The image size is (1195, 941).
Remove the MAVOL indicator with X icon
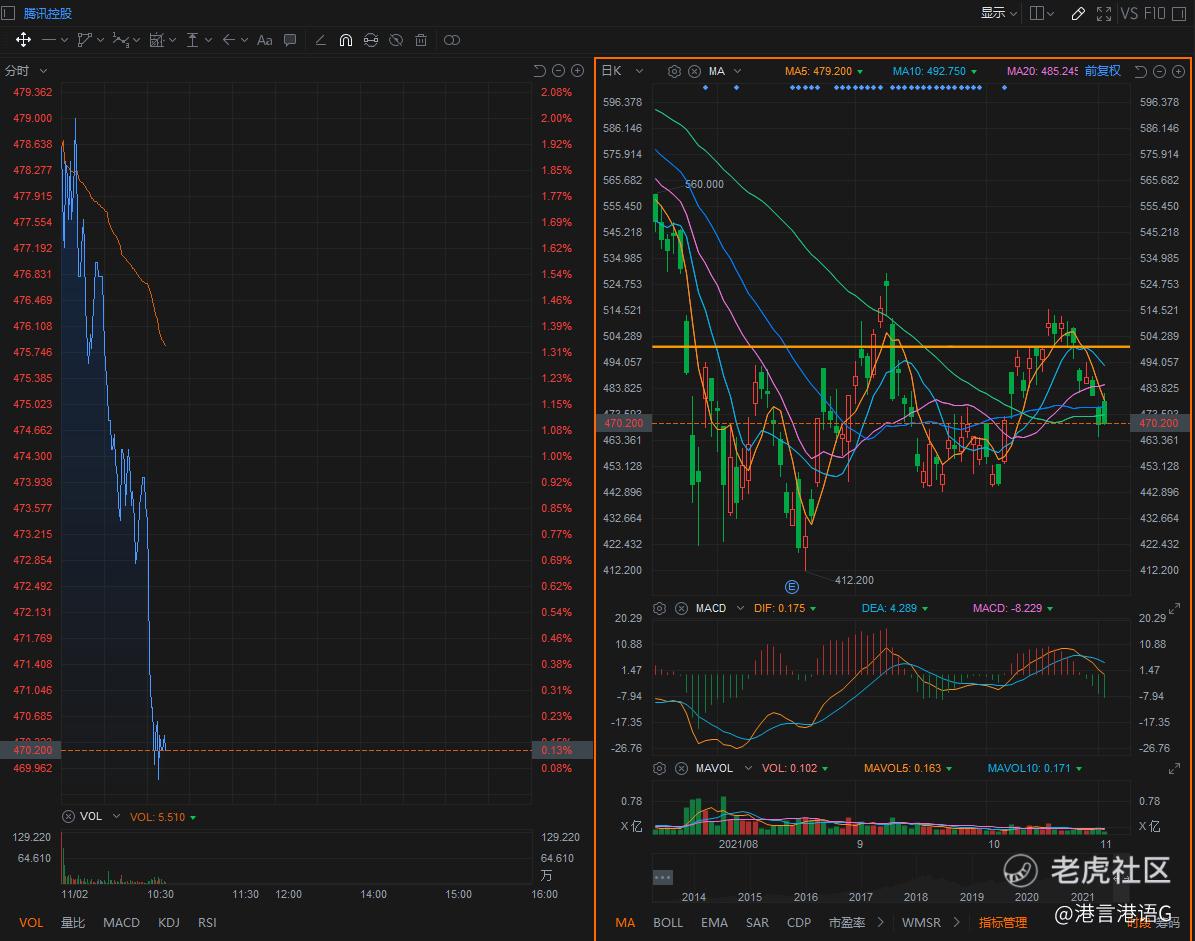[681, 768]
